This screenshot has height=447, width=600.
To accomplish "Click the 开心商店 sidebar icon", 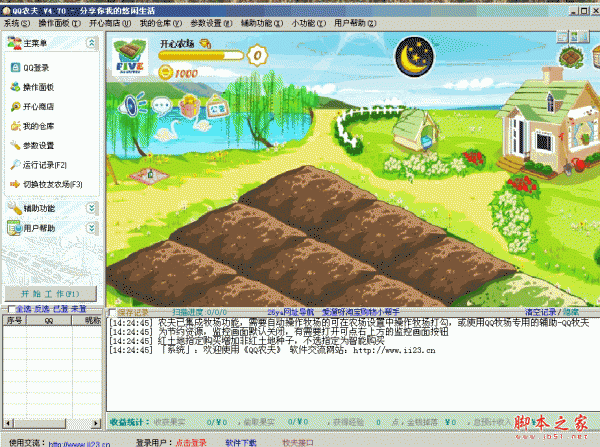I will [x=15, y=106].
